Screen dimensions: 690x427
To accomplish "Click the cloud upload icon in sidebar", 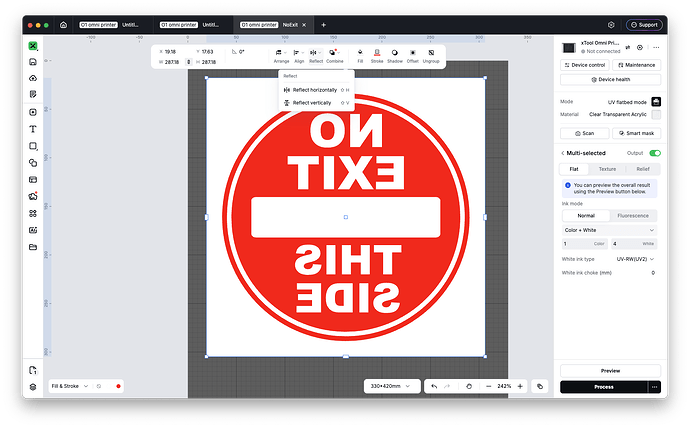I will pyautogui.click(x=33, y=78).
